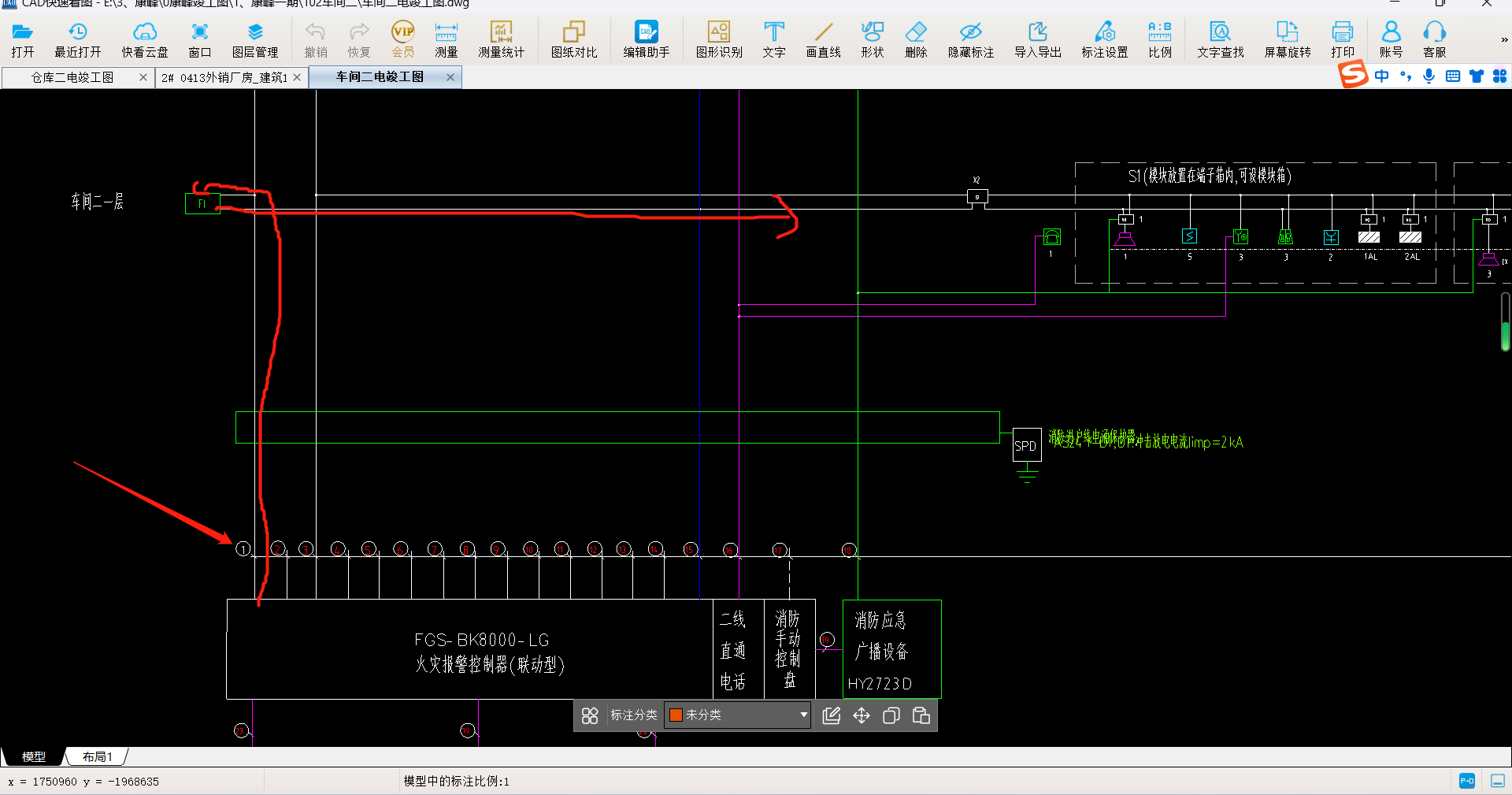Select the 删除 eraser tool
This screenshot has width=1512, height=795.
tap(916, 39)
